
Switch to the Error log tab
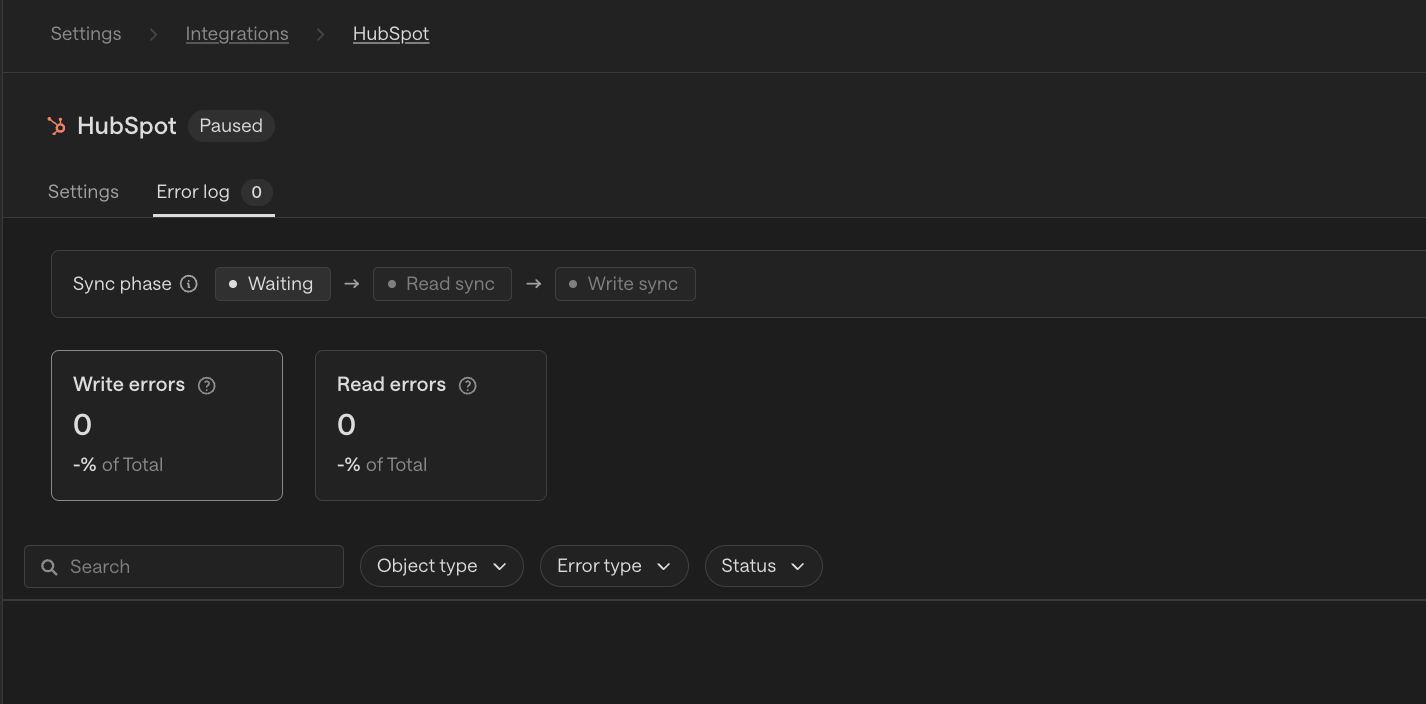pyautogui.click(x=214, y=192)
